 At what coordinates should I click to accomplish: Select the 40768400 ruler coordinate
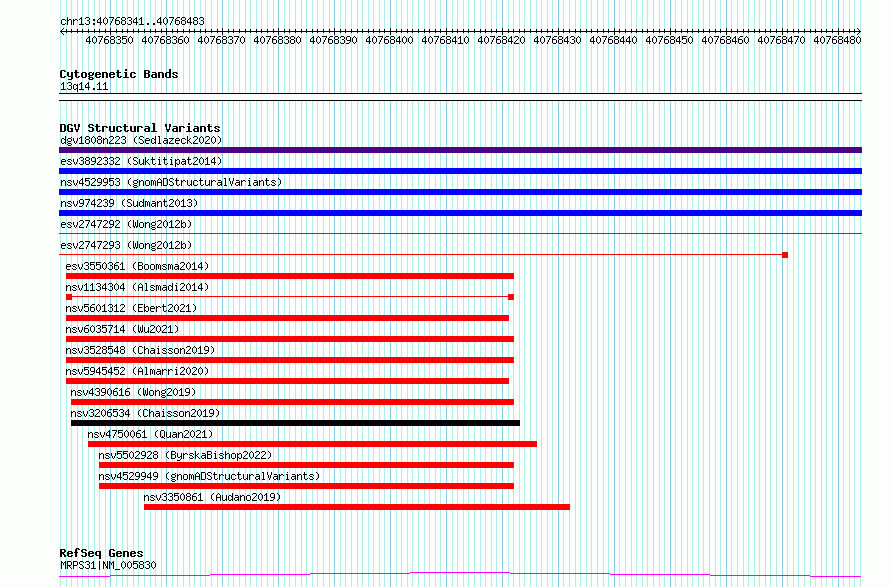point(389,40)
